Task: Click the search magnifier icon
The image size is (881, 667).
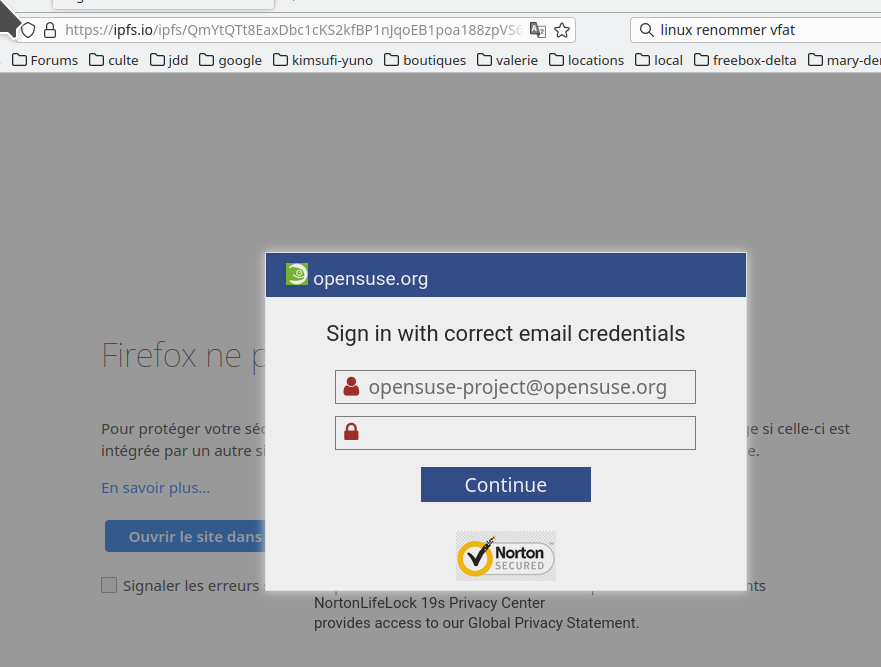Action: (x=647, y=30)
